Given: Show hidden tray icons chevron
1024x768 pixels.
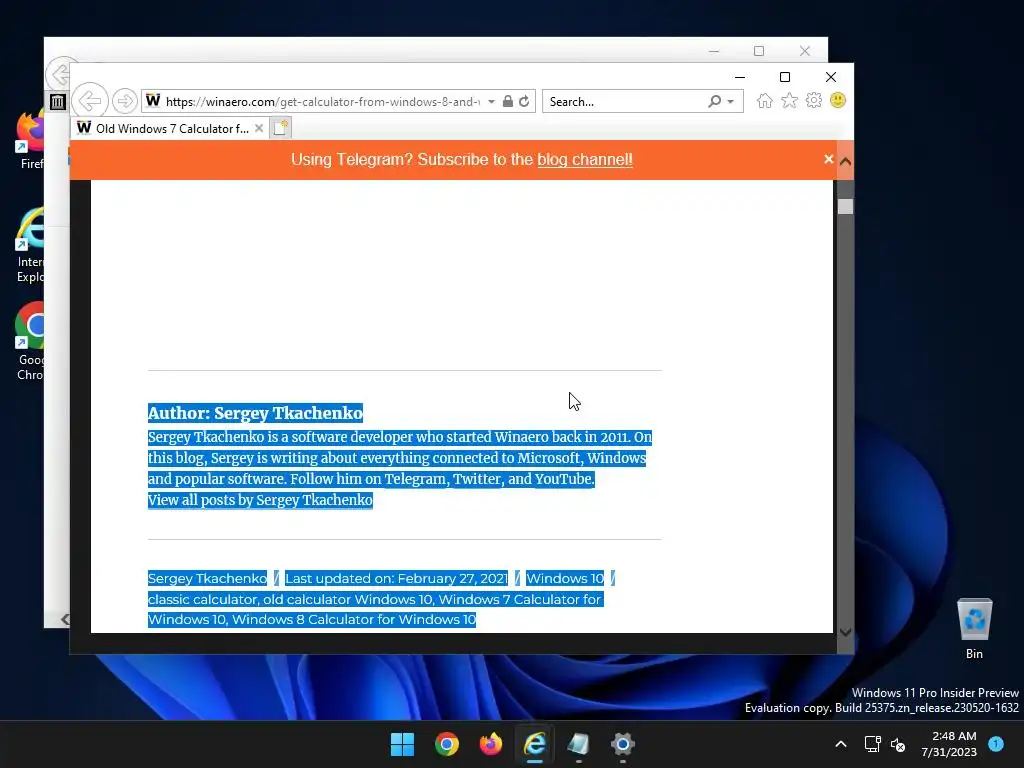Looking at the screenshot, I should click(841, 744).
